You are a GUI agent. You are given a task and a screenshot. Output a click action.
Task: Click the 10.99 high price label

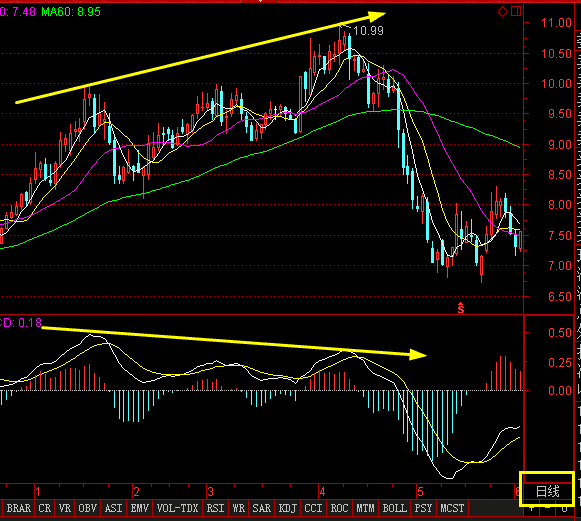[x=368, y=31]
